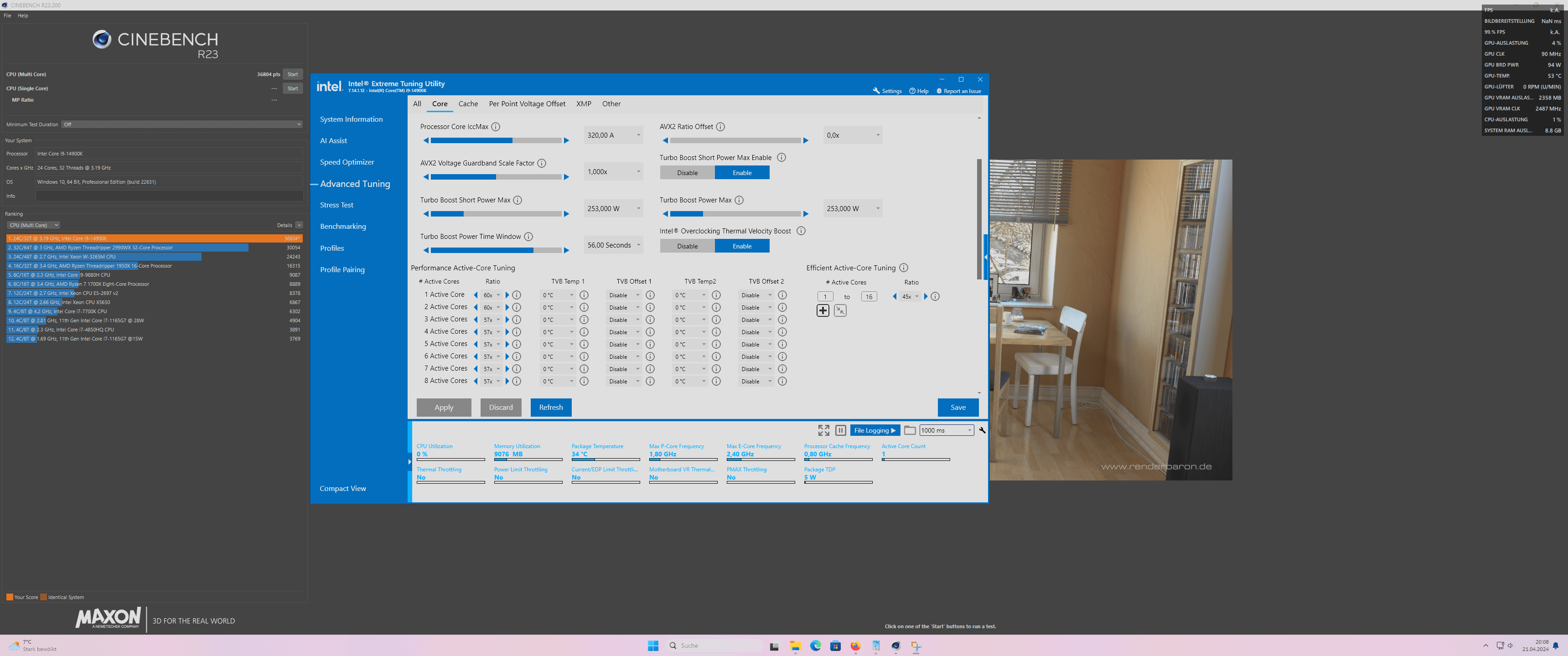1568x656 pixels.
Task: Open Turbo Boost Short Power Max value dropdown
Action: point(613,209)
